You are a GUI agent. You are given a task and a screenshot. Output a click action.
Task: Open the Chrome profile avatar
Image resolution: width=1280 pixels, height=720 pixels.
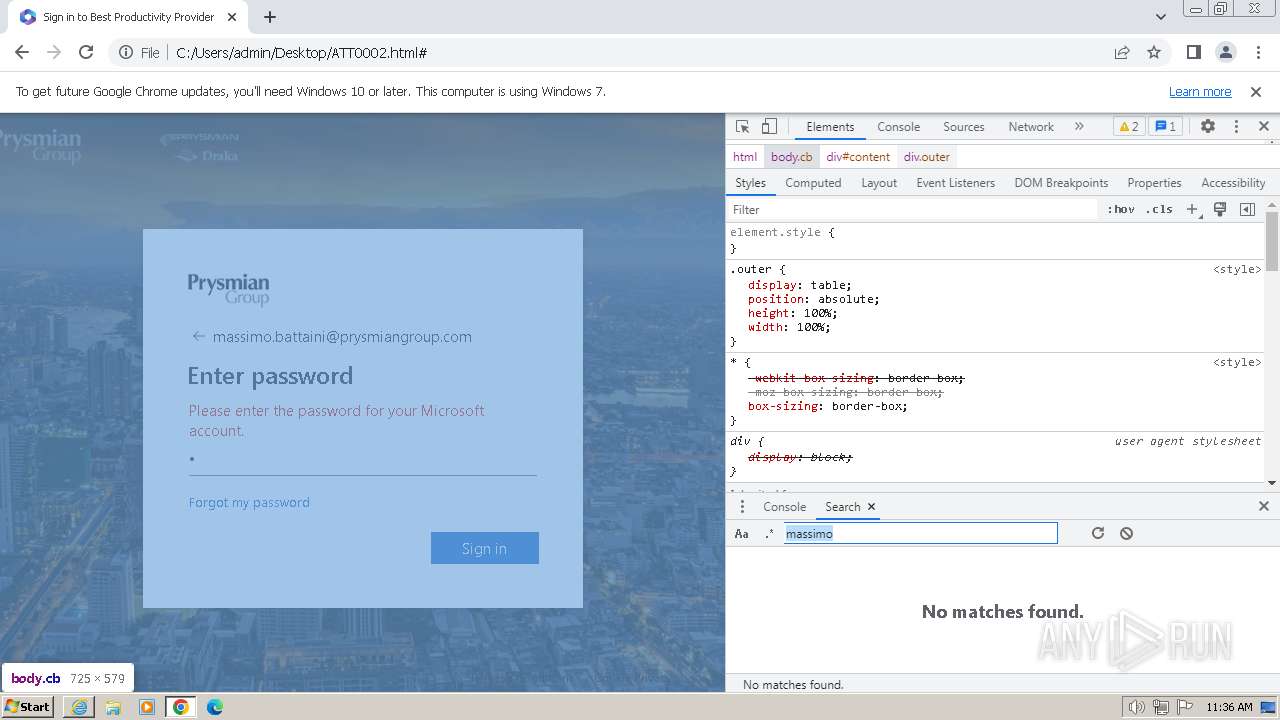1226,52
